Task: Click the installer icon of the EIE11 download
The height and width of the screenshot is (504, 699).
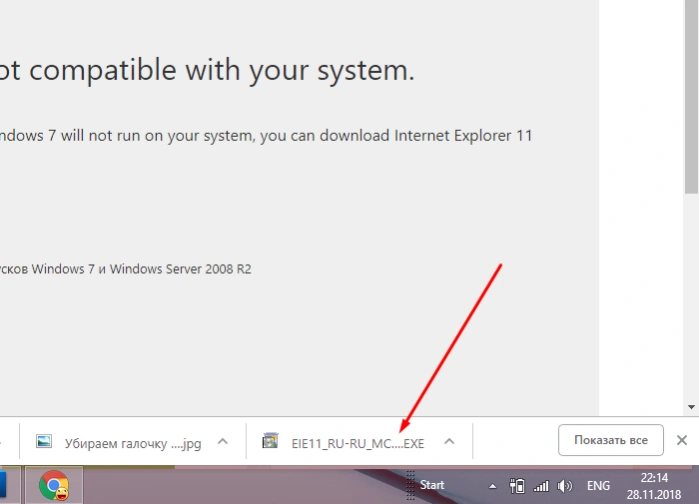Action: coord(270,441)
